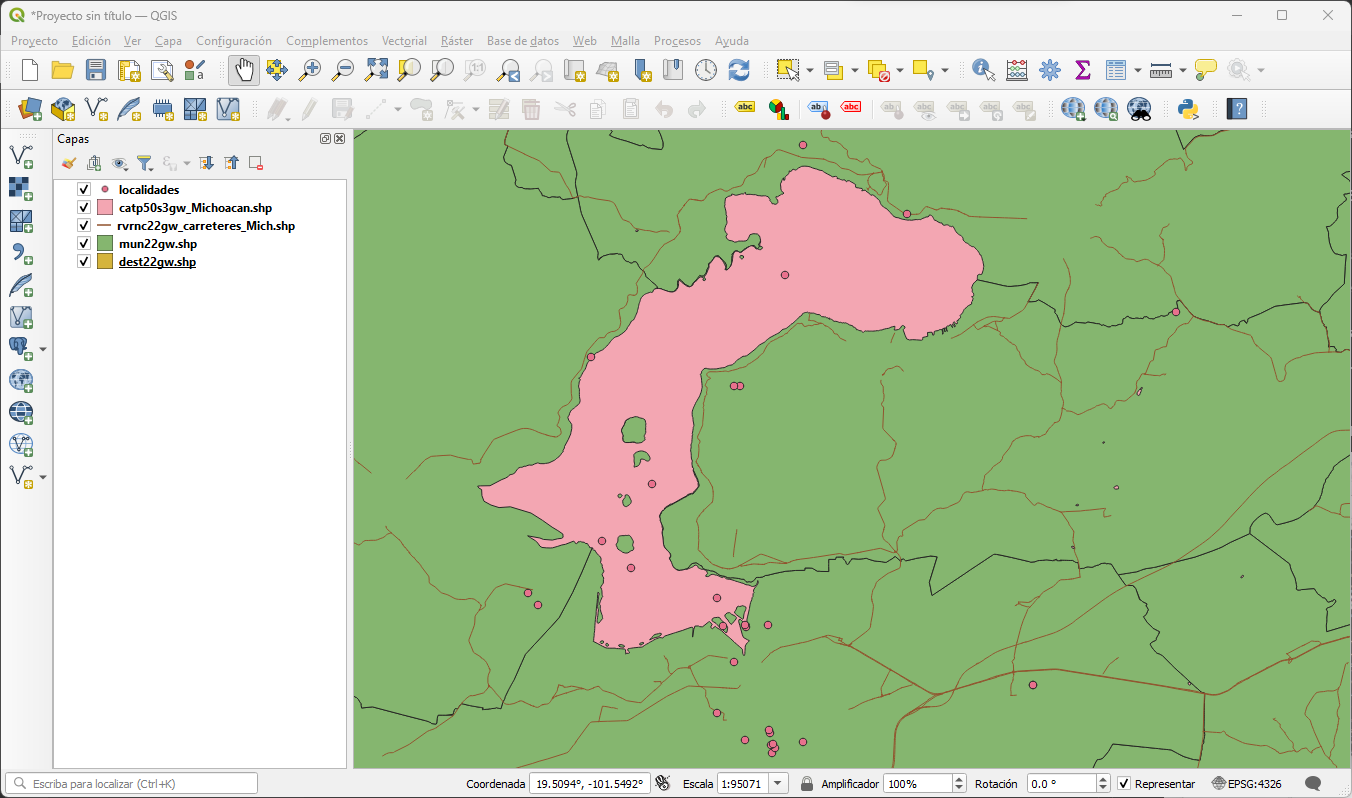Expand the Select Features tool dropdown

809,70
